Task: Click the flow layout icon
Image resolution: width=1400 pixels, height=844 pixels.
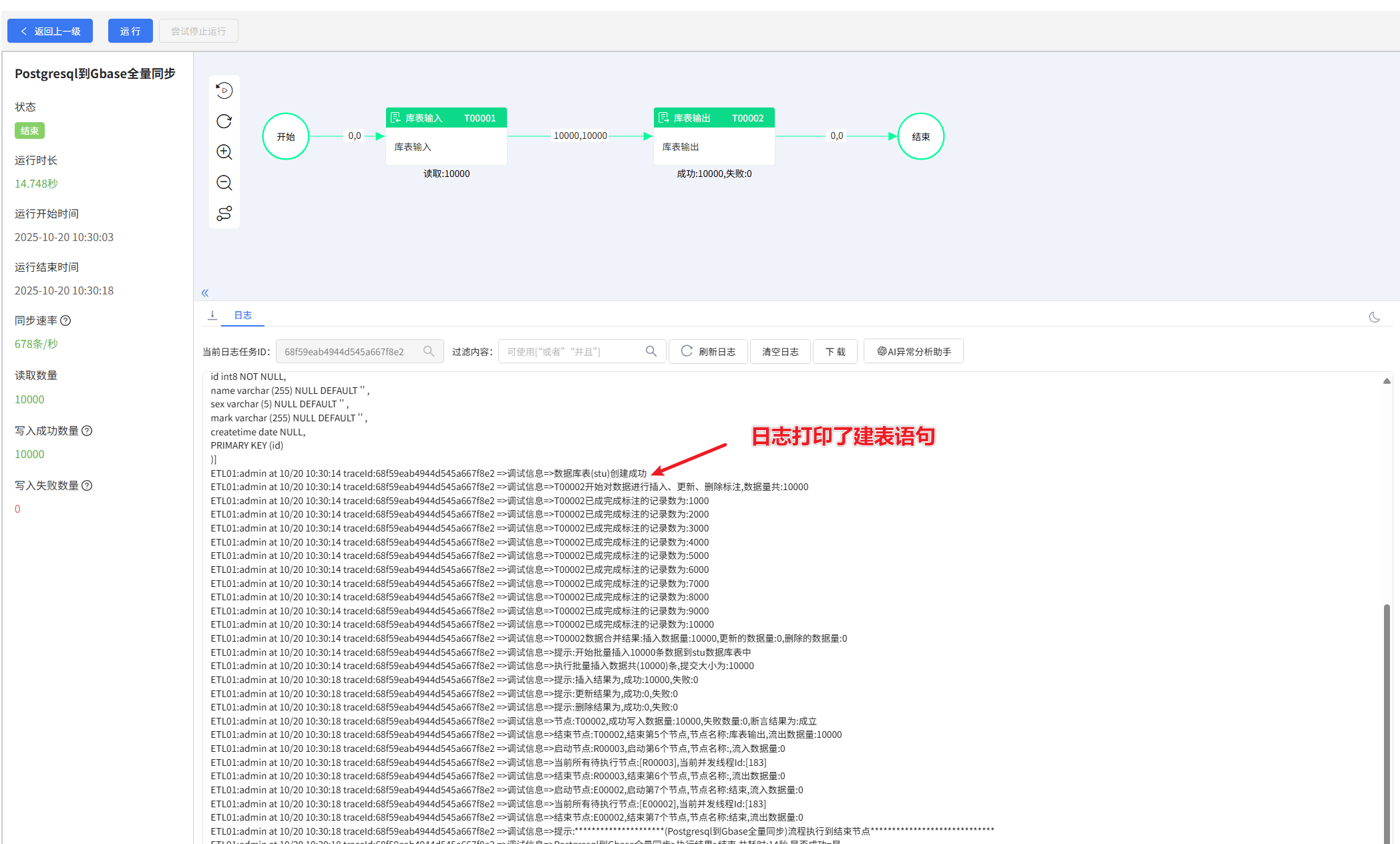Action: (x=224, y=213)
